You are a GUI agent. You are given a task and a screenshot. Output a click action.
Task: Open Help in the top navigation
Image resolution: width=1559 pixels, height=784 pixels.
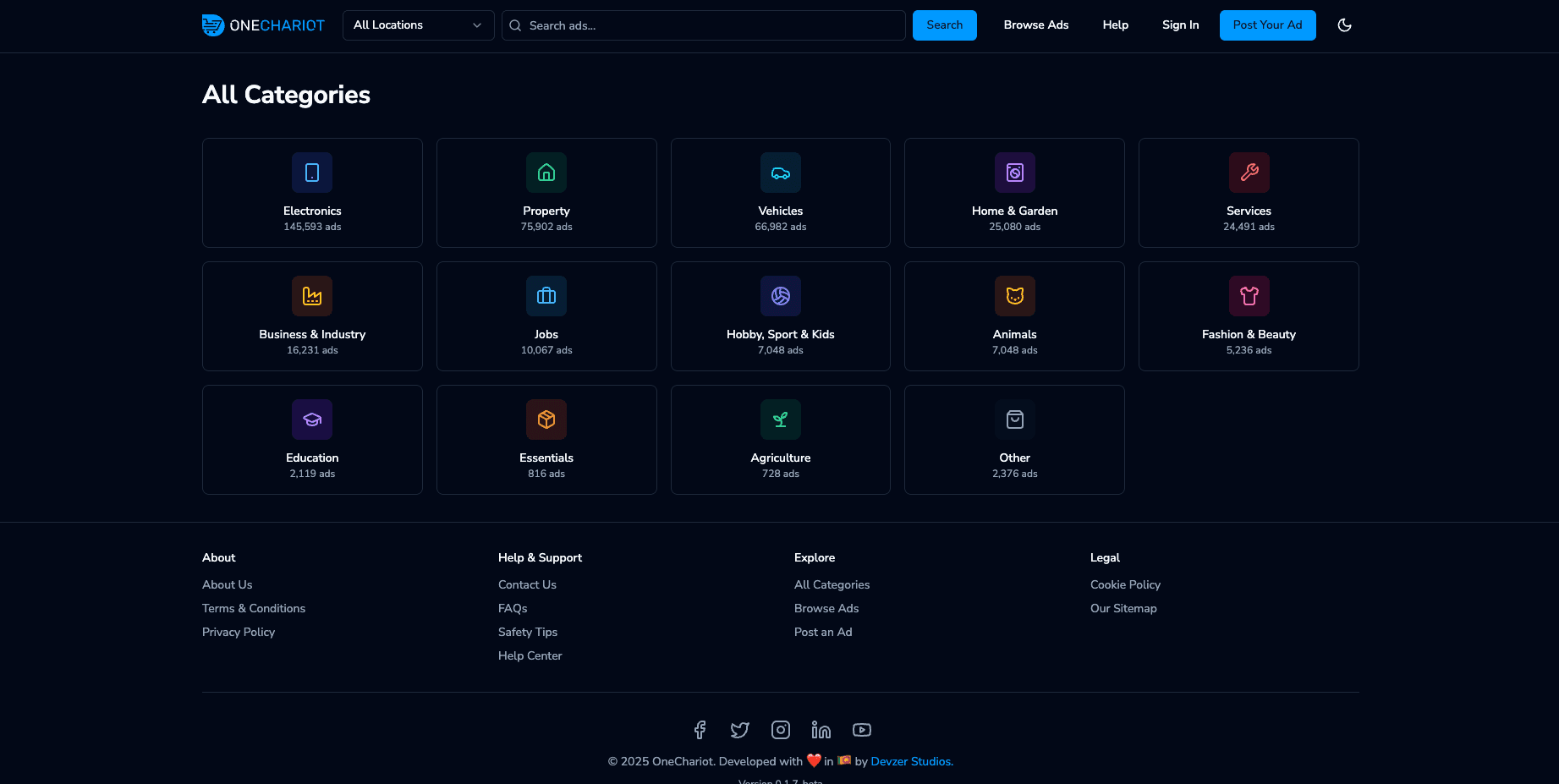[1115, 25]
